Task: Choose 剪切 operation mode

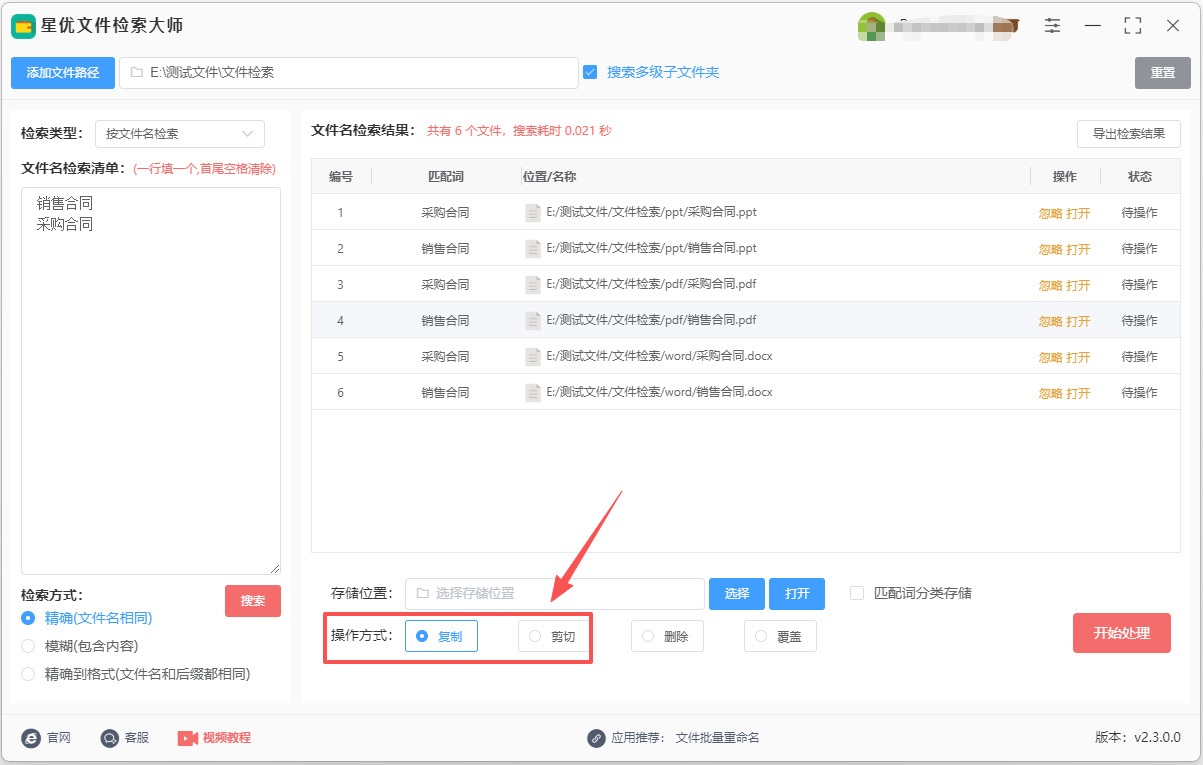Action: [554, 636]
